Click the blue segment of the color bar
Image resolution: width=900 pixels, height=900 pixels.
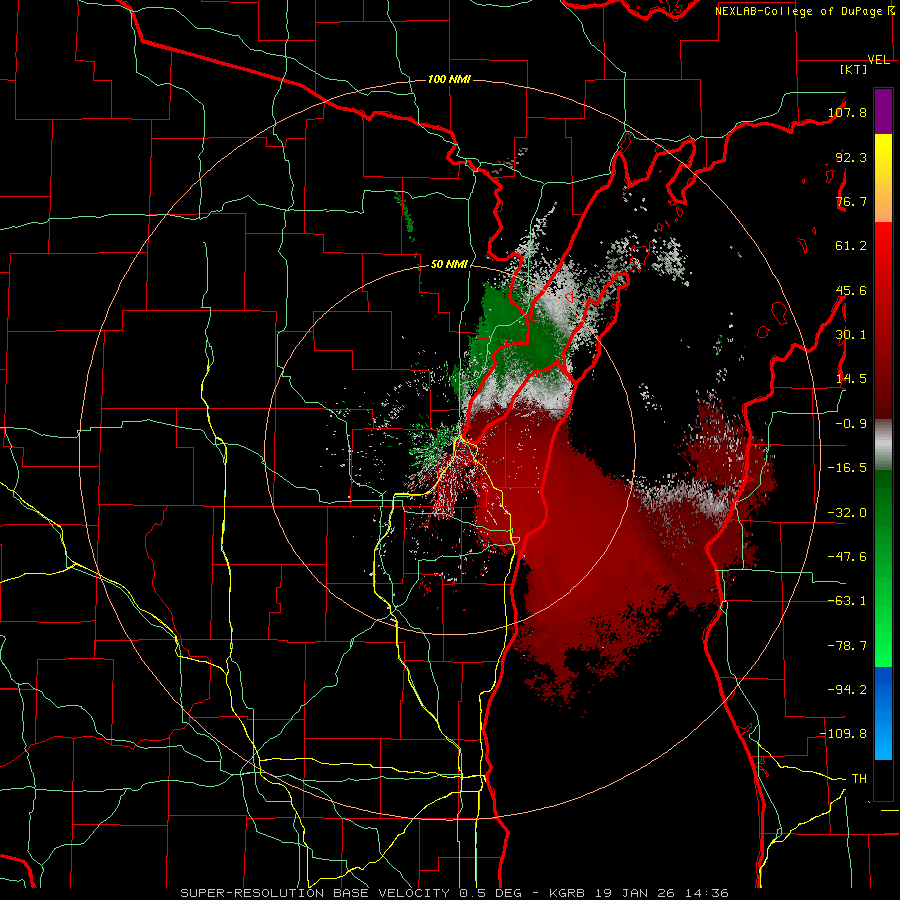[x=883, y=713]
